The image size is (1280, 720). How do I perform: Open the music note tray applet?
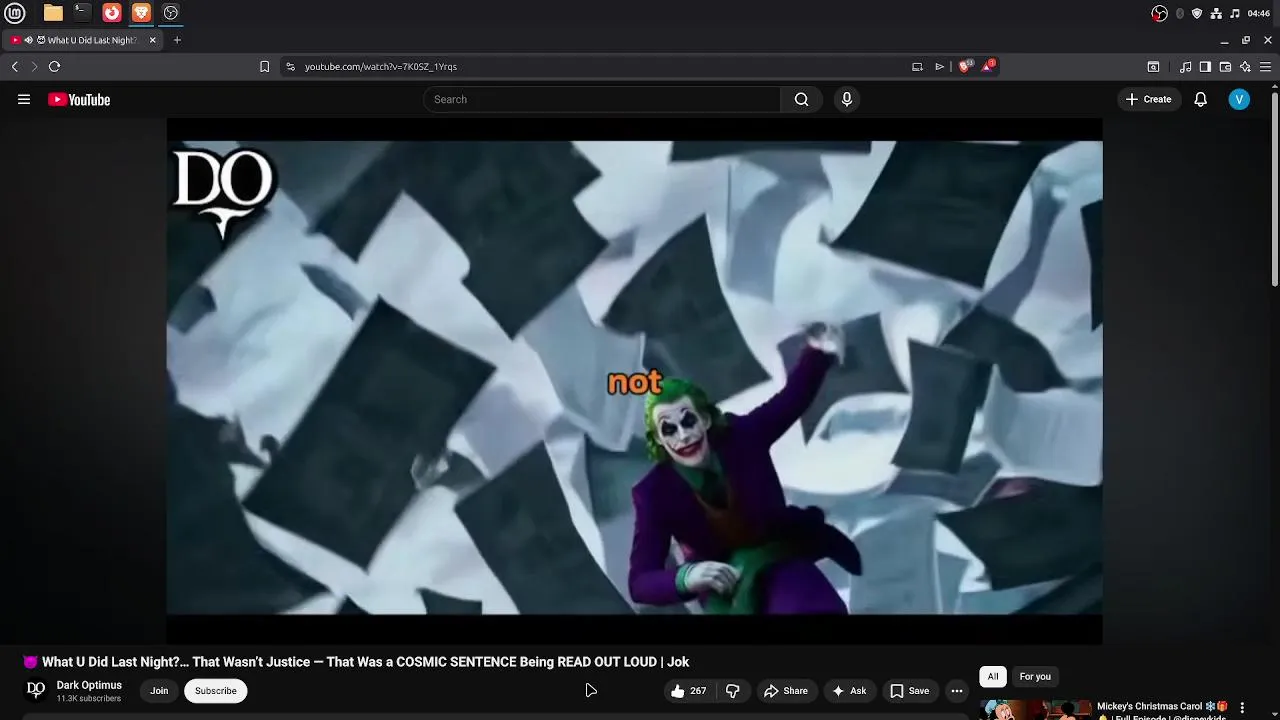pos(1235,13)
